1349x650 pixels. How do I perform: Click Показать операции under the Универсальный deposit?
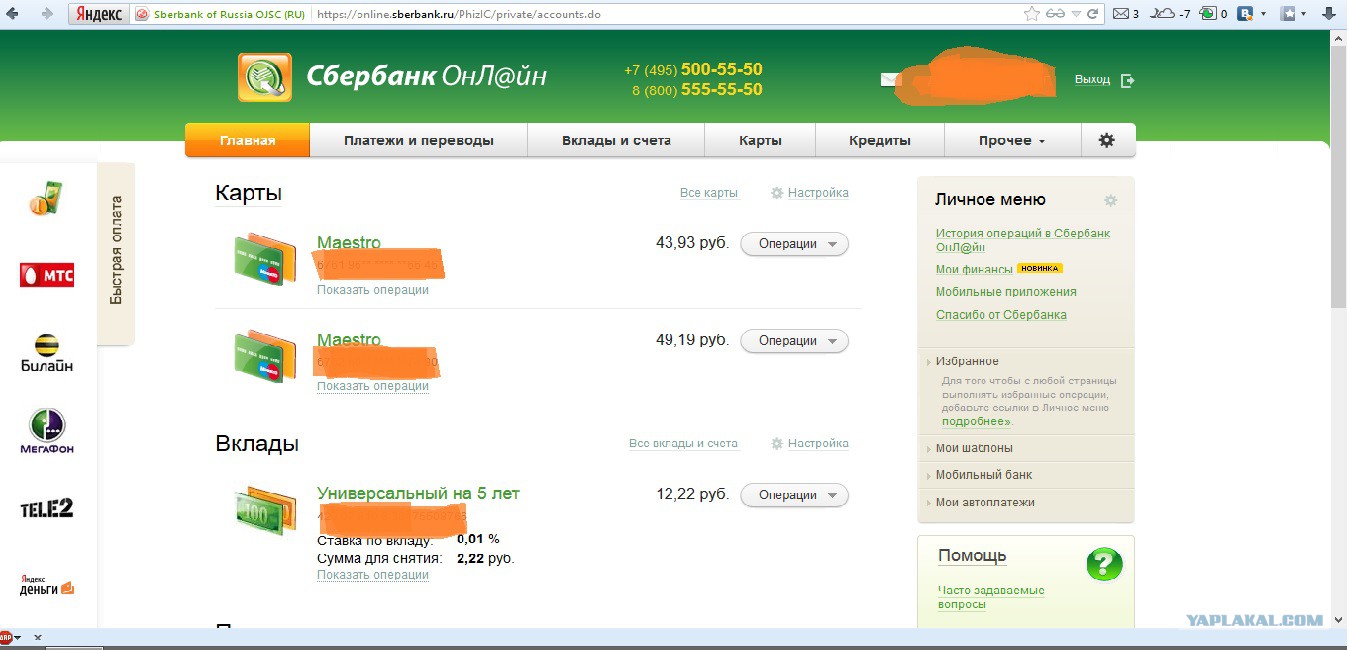click(x=373, y=575)
